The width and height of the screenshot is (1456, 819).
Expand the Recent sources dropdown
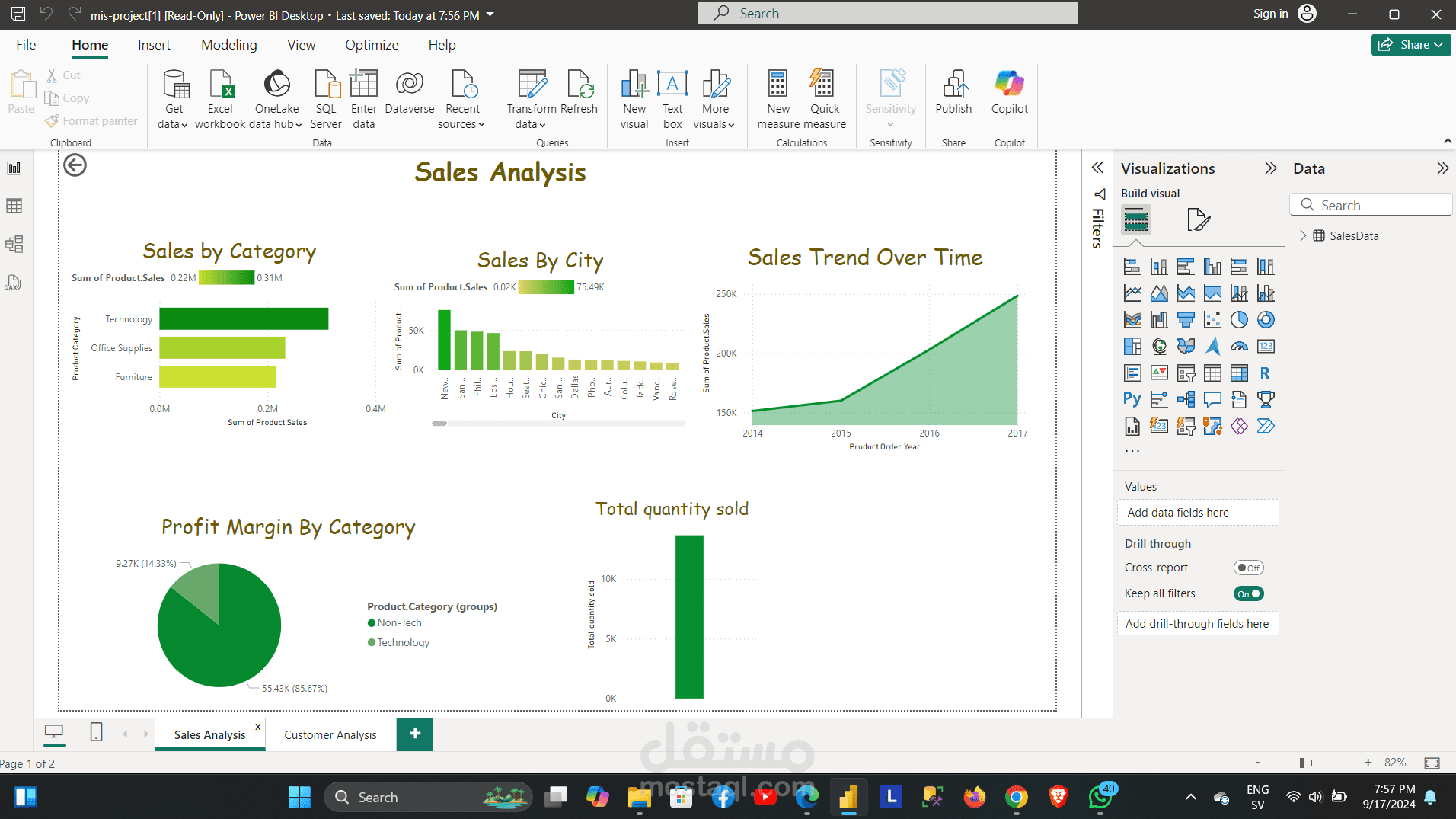point(462,100)
